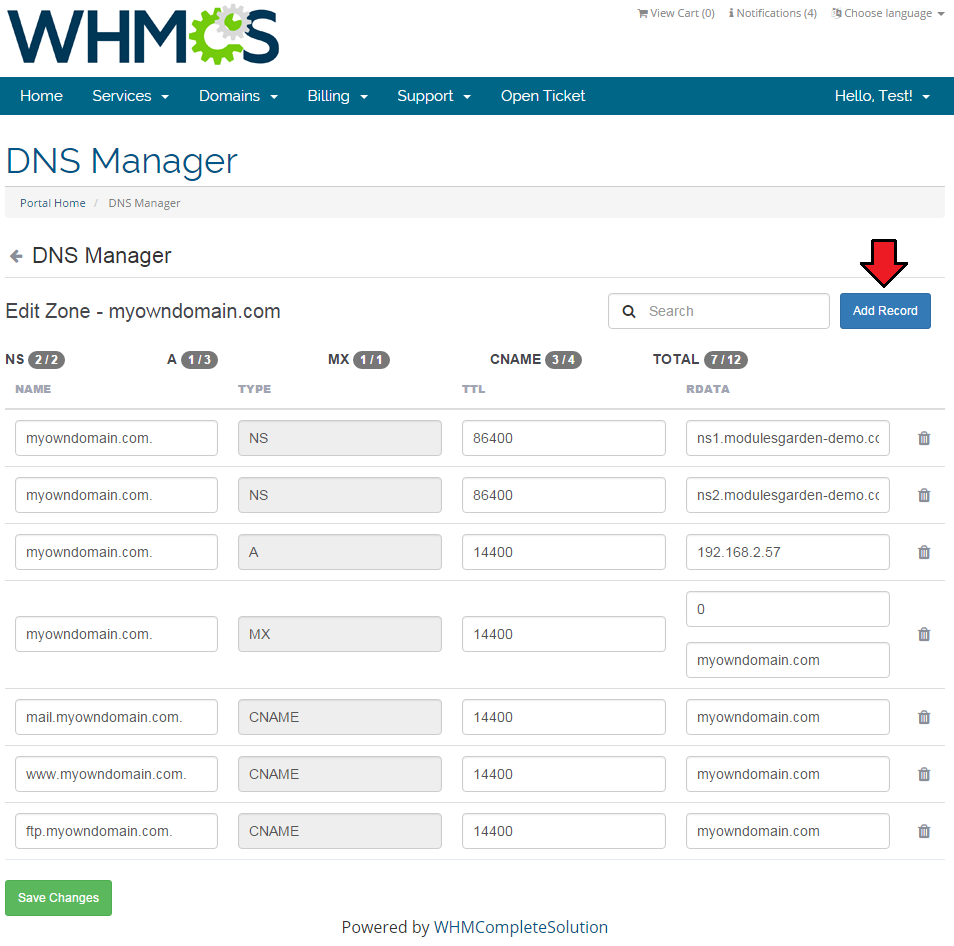Expand the Choose language dropdown
Screen dimensions: 954x946
click(x=888, y=13)
